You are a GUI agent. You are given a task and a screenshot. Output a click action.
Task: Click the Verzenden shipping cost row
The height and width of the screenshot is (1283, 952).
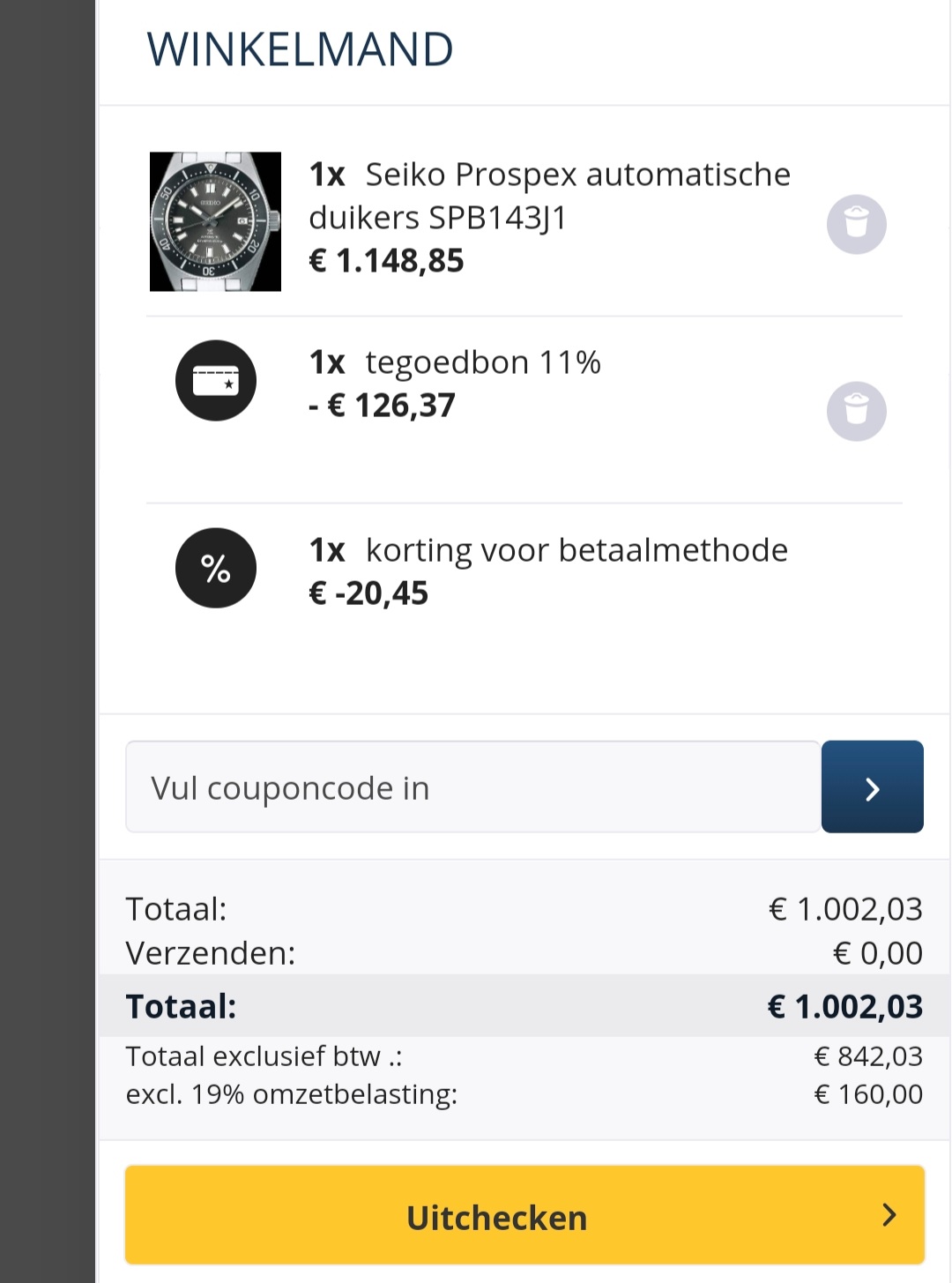pos(524,953)
